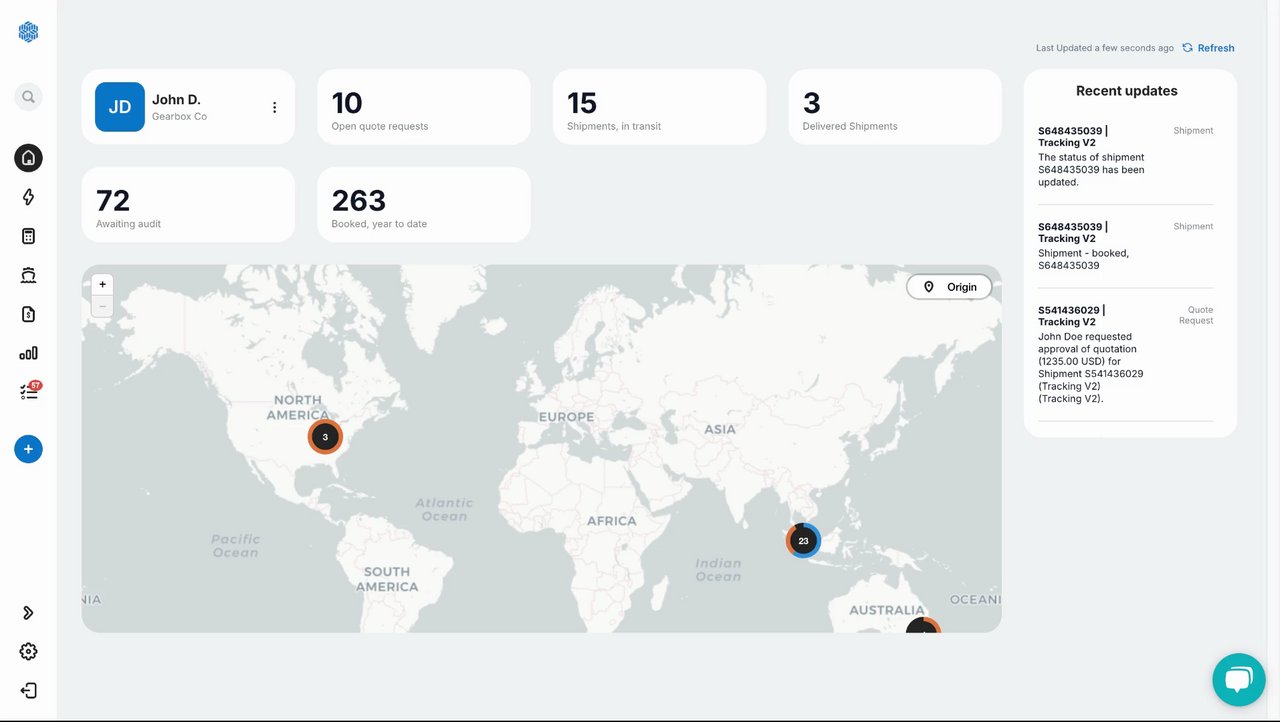
Task: Open the chat support widget
Action: click(1238, 680)
